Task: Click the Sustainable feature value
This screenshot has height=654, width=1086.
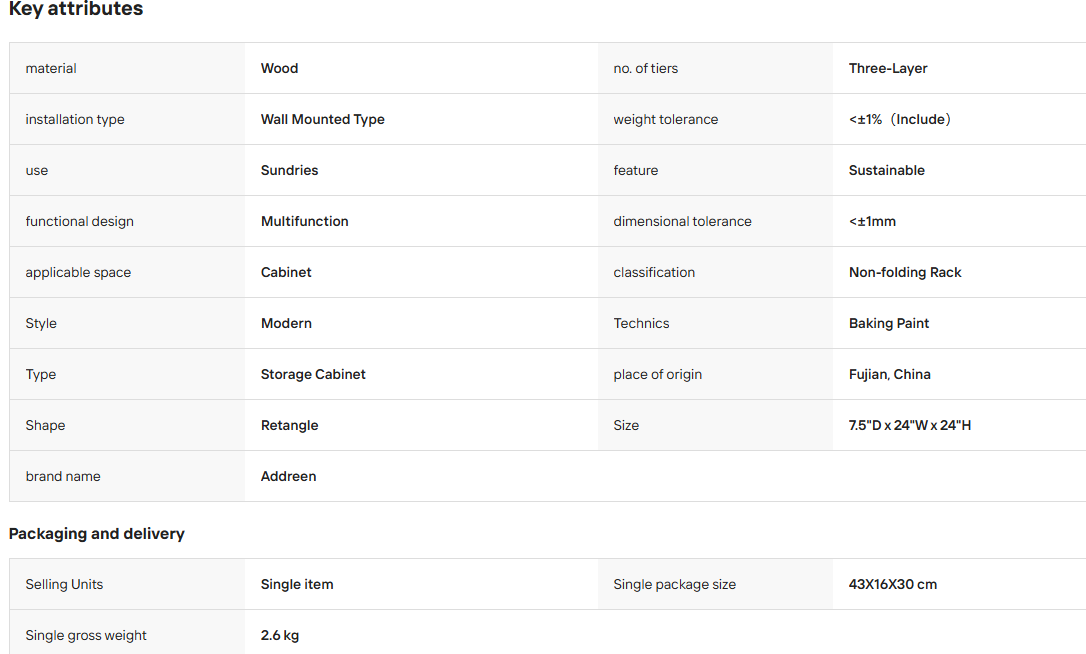Action: coord(887,170)
